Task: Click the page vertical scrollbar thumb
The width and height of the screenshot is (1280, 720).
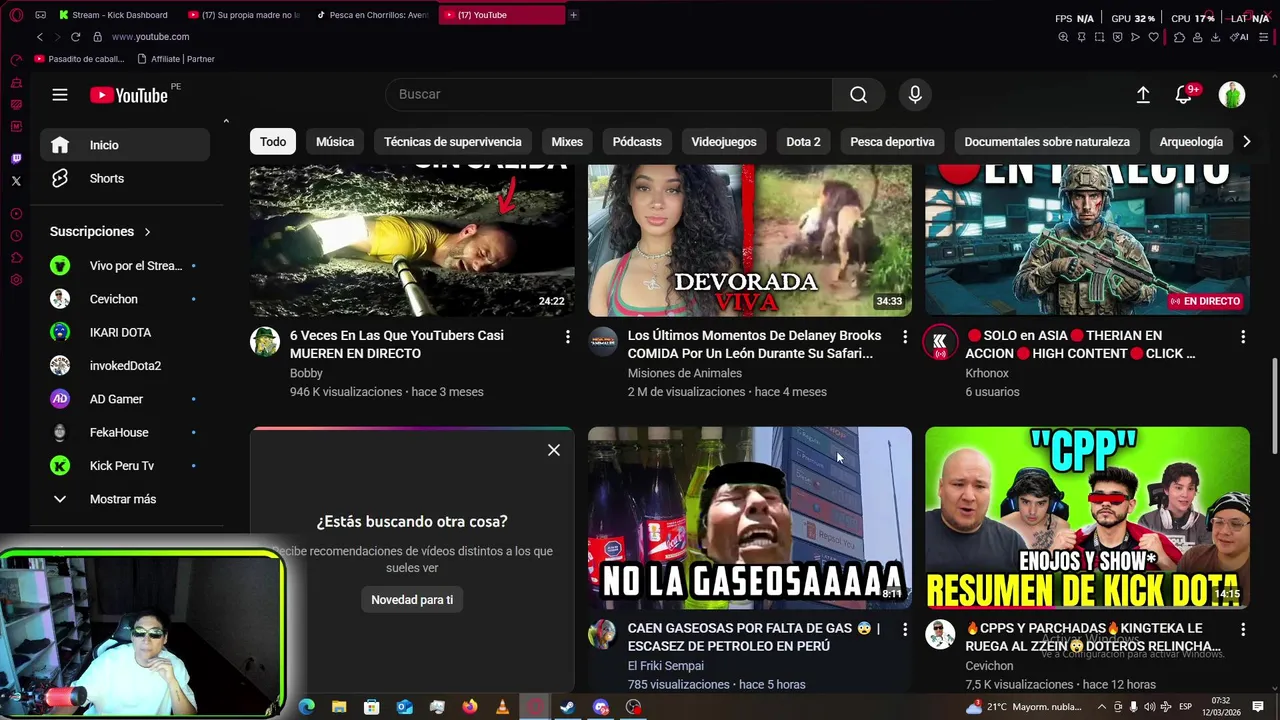Action: pos(1274,405)
